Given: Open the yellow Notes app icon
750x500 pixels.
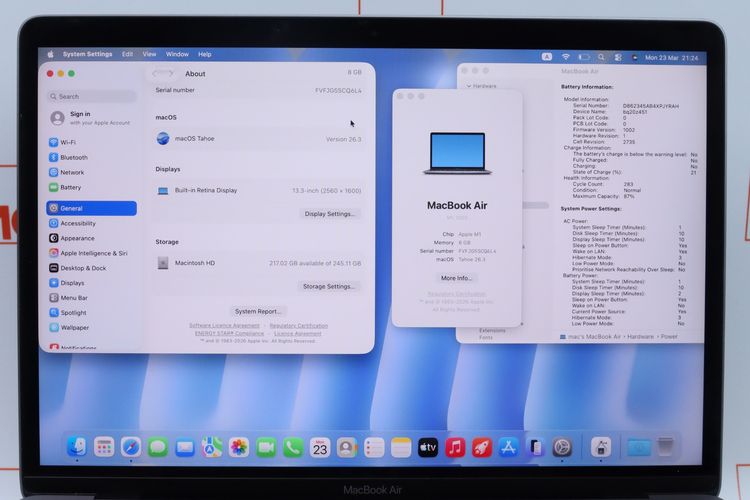Looking at the screenshot, I should [401, 447].
